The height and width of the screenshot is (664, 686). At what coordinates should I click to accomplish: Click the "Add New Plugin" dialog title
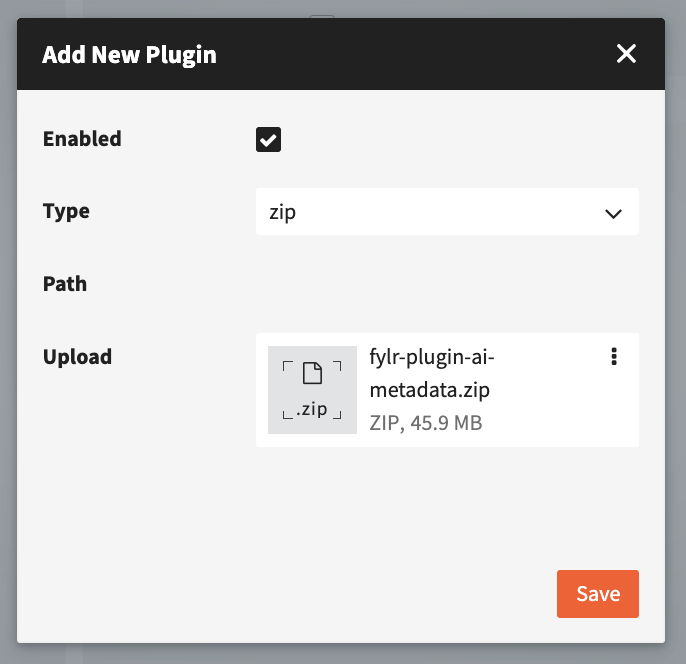(129, 54)
